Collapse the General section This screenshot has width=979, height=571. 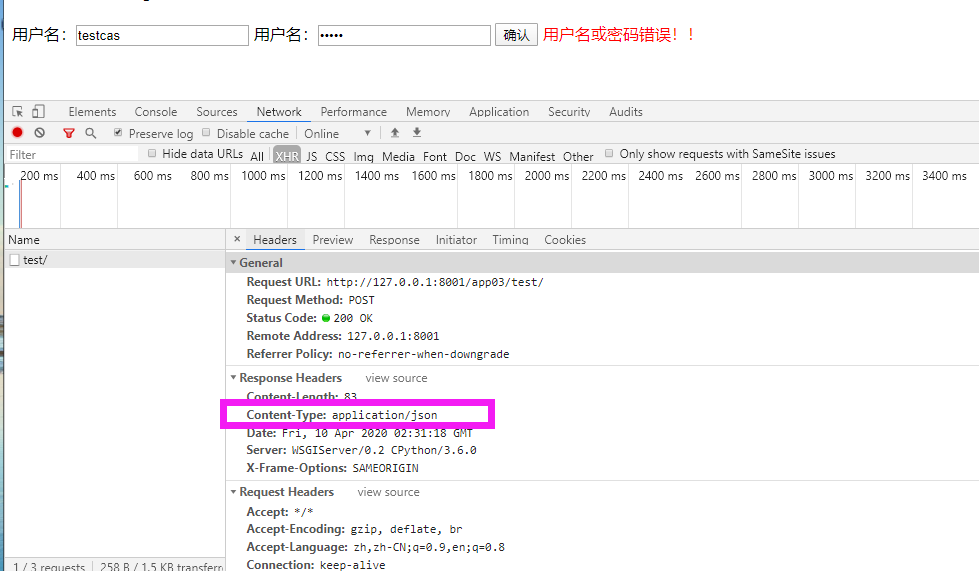[x=233, y=263]
